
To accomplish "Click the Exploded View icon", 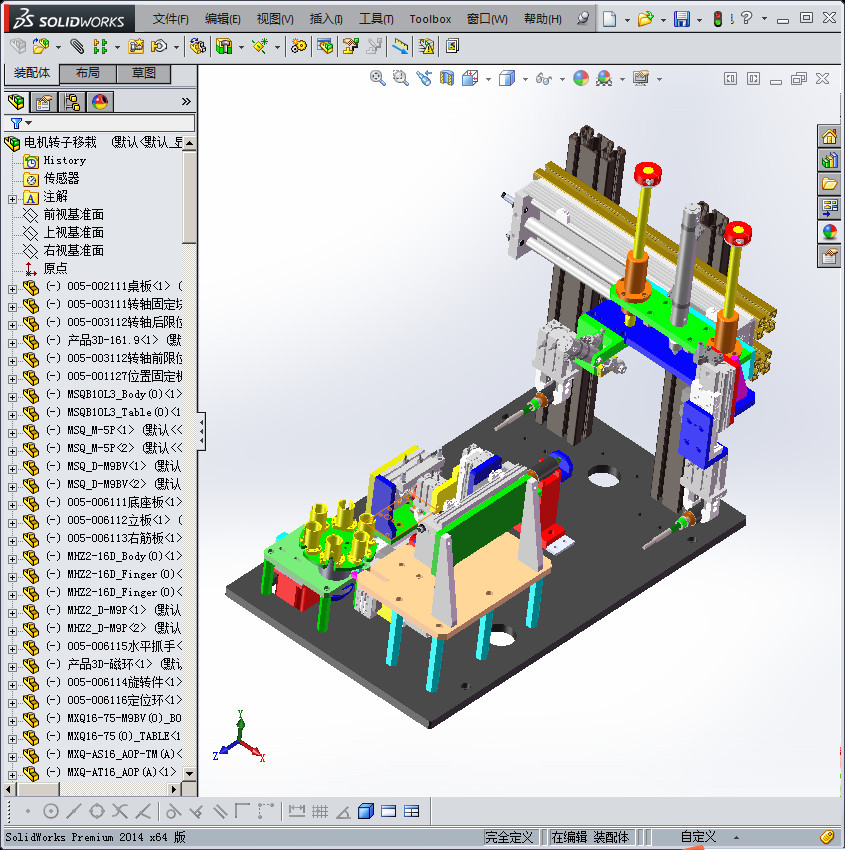I will click(350, 46).
